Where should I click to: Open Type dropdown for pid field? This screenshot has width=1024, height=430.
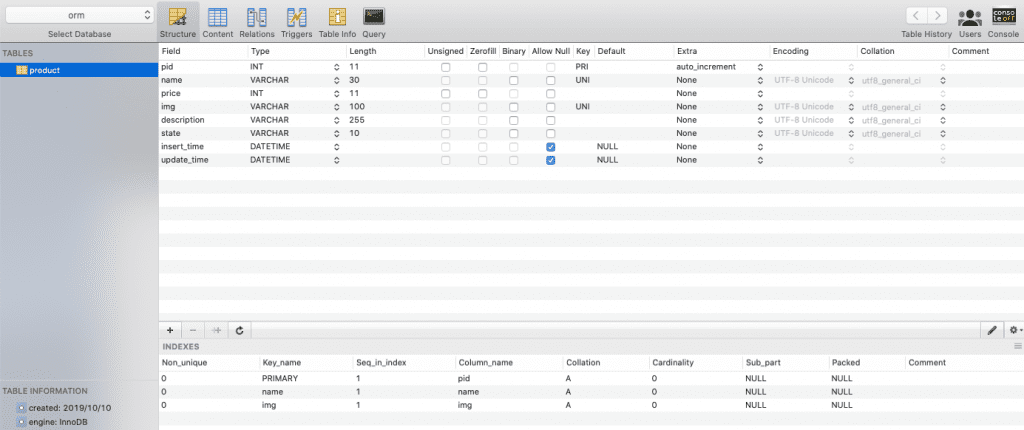pos(336,67)
